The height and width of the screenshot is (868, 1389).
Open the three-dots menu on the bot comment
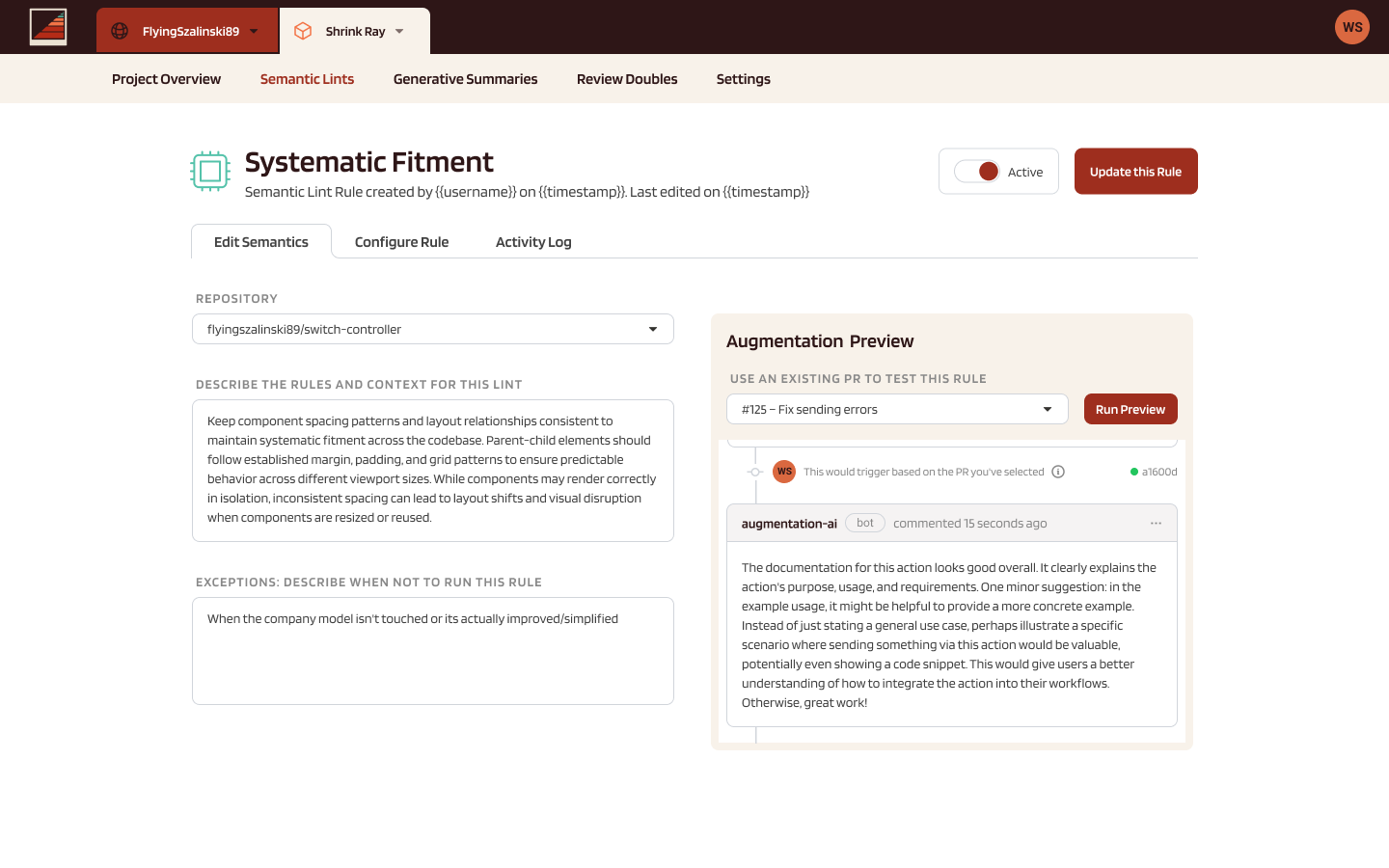[x=1156, y=524]
